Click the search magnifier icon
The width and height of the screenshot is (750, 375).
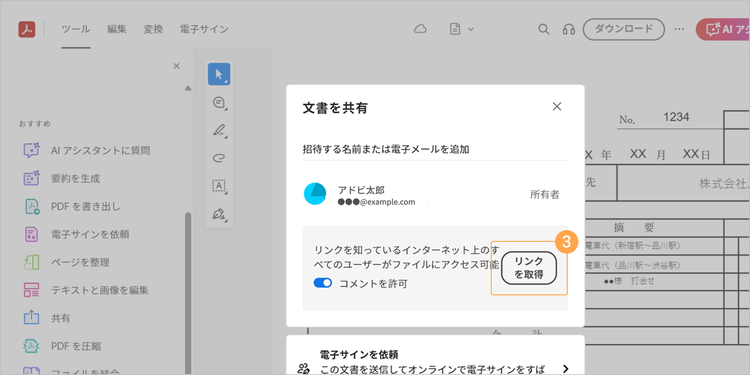tap(543, 29)
